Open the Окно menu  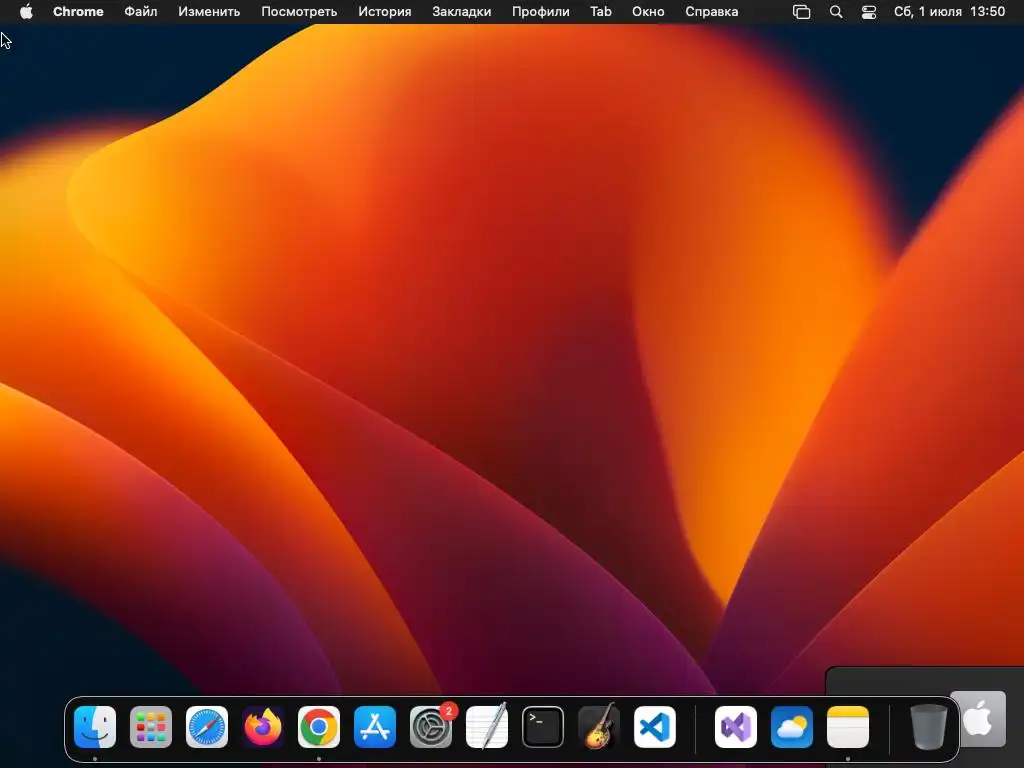tap(648, 12)
